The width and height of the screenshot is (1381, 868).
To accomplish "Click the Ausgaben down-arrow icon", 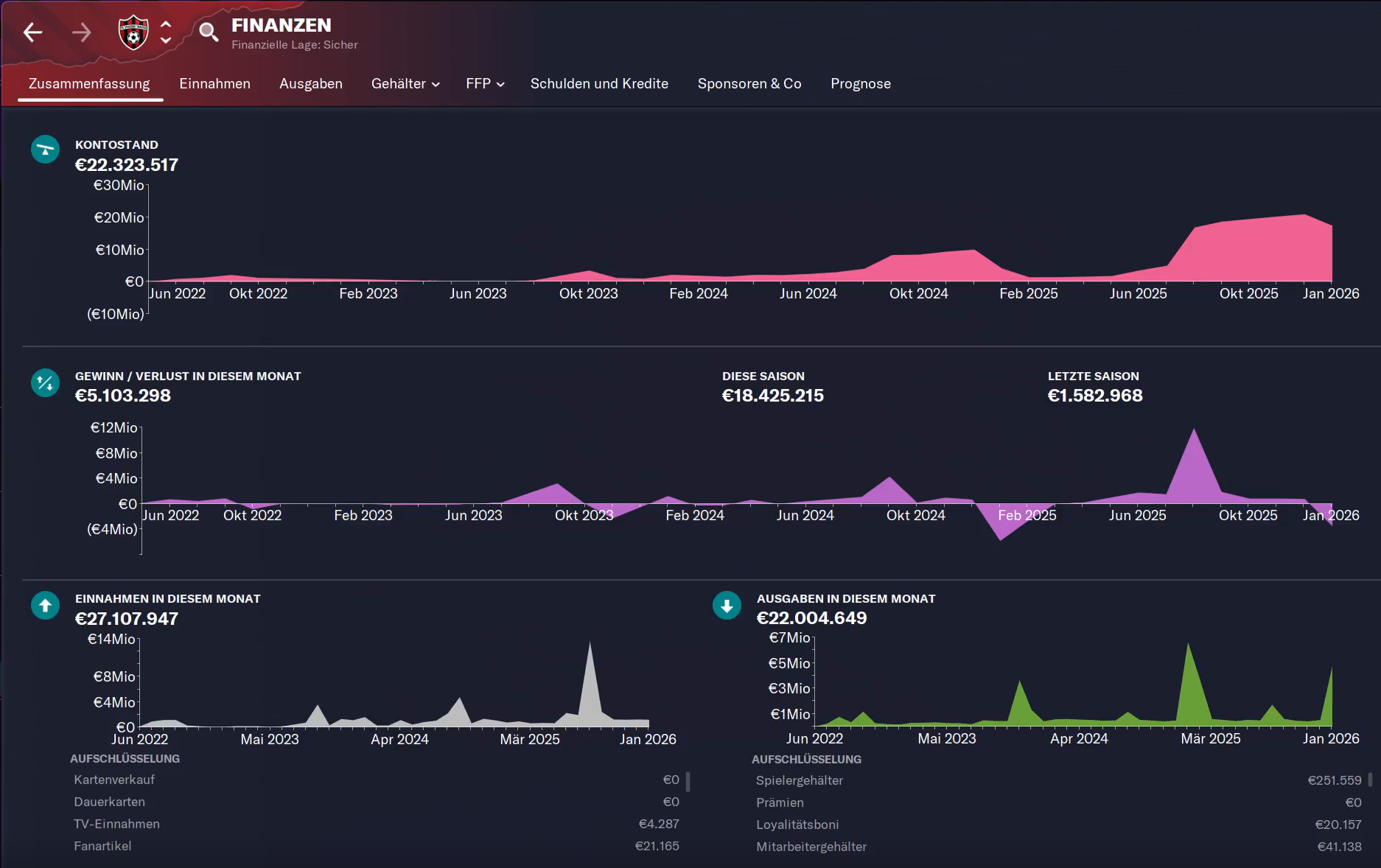I will [727, 606].
